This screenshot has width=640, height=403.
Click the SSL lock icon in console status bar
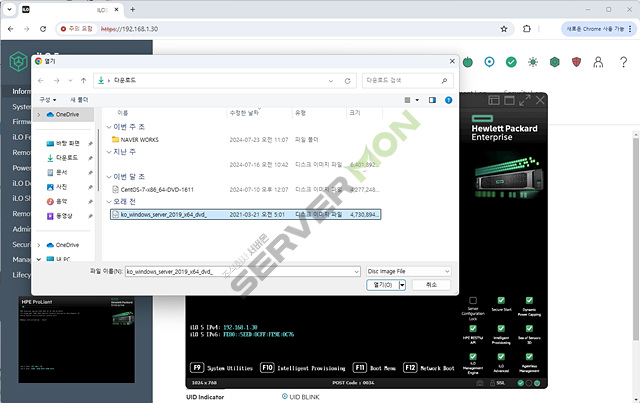pyautogui.click(x=492, y=383)
